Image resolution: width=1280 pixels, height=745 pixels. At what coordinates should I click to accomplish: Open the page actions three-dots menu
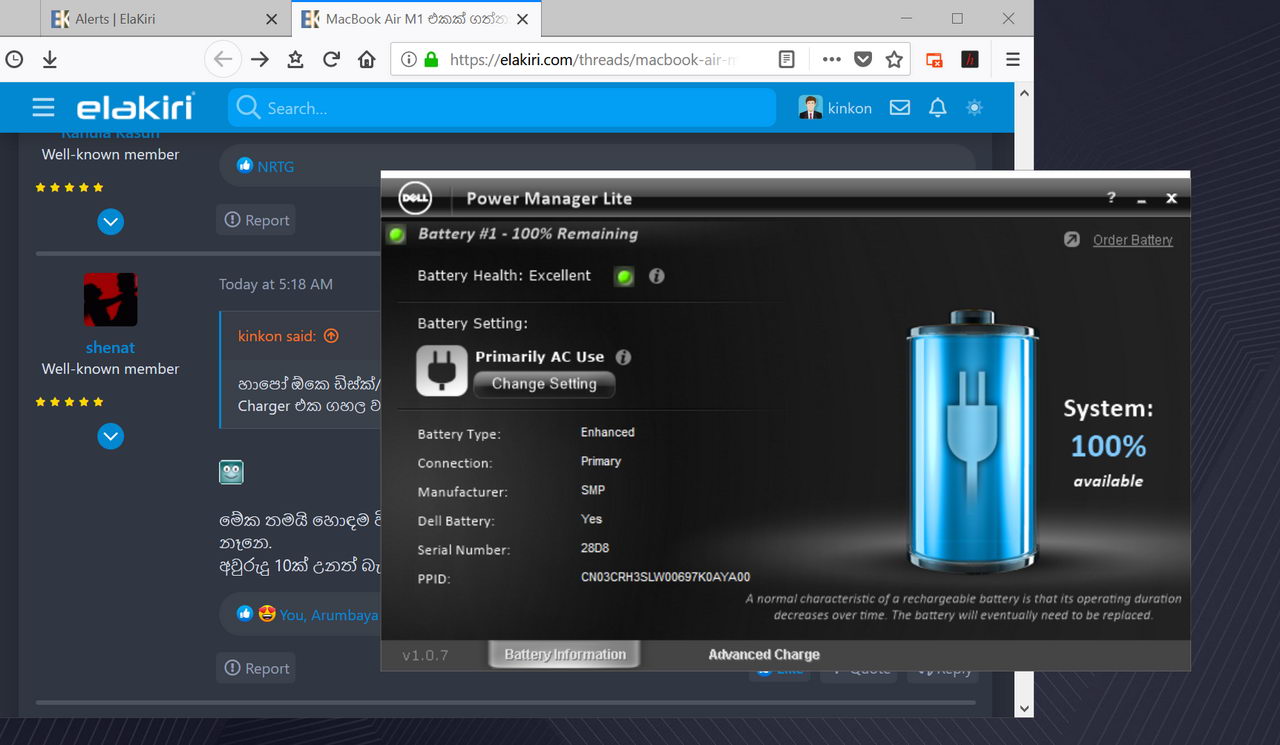click(832, 59)
